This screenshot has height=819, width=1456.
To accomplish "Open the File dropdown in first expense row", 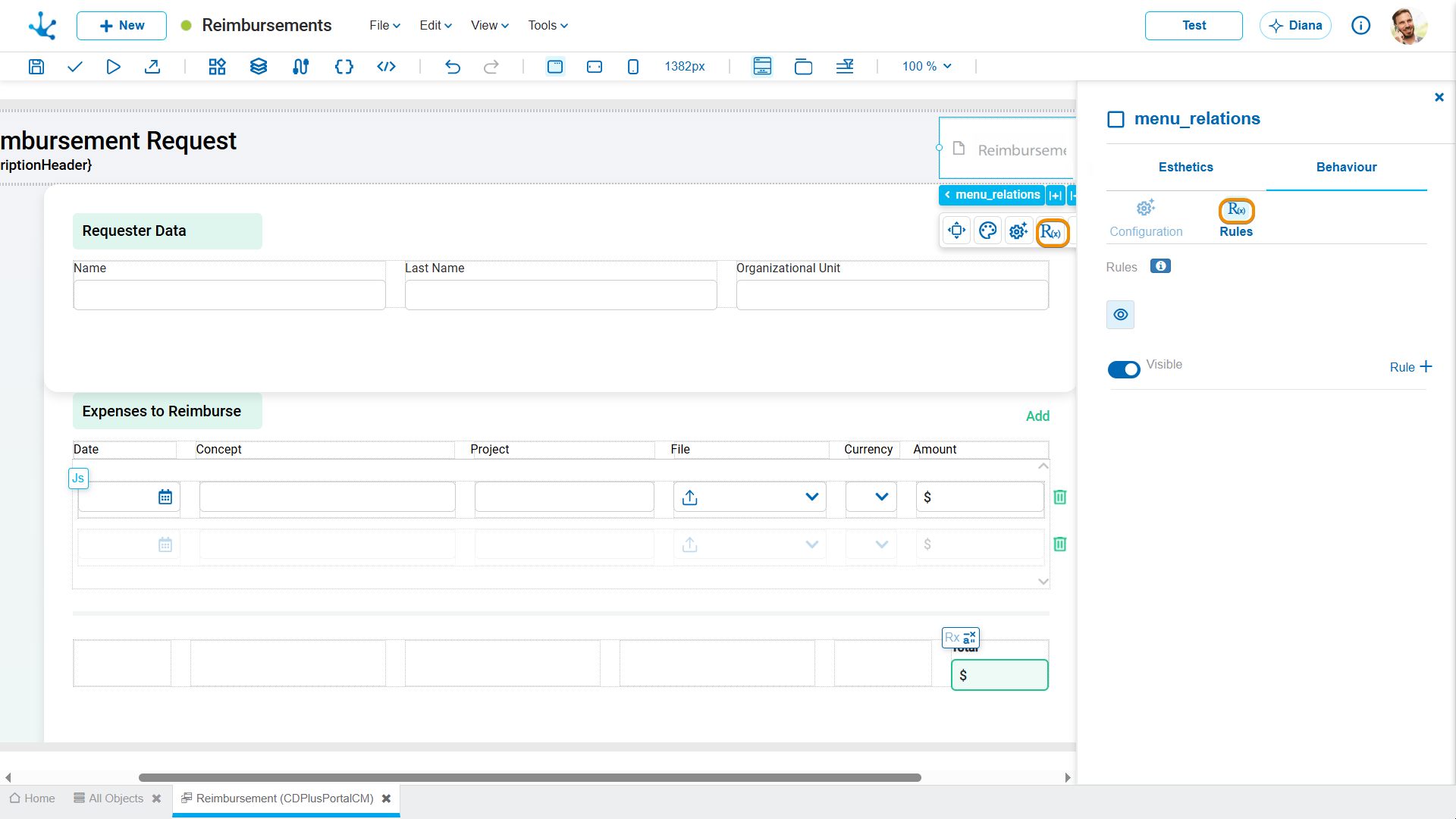I will click(750, 497).
